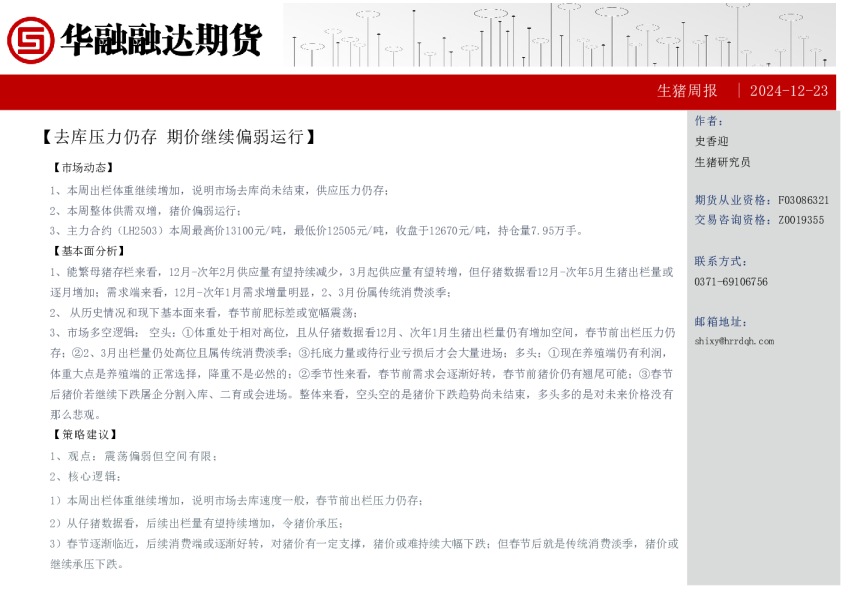842x595 pixels.
Task: Click the 邮箱地址 label in the sidebar
Action: click(721, 321)
